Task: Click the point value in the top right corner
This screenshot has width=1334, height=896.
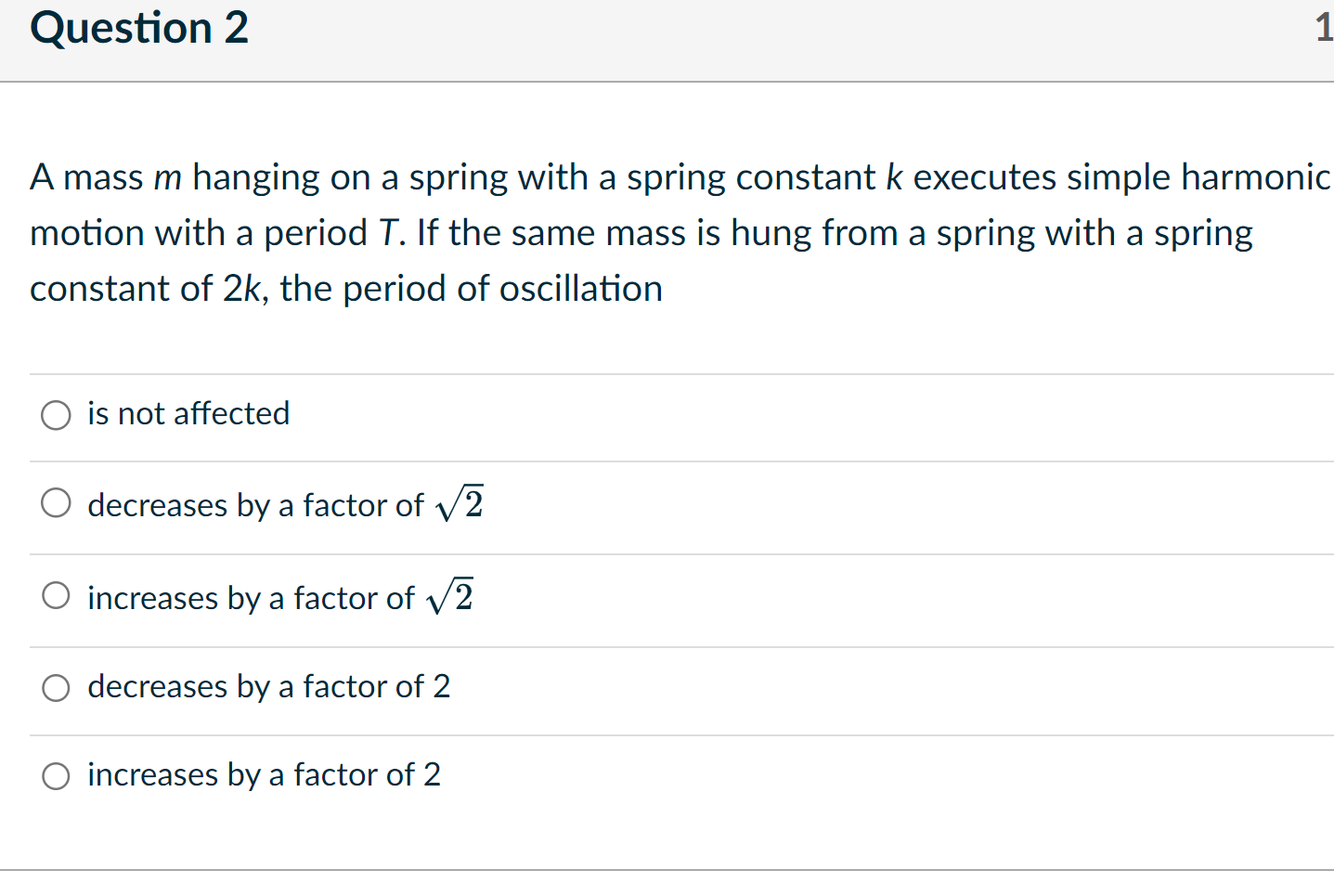Action: (1326, 28)
